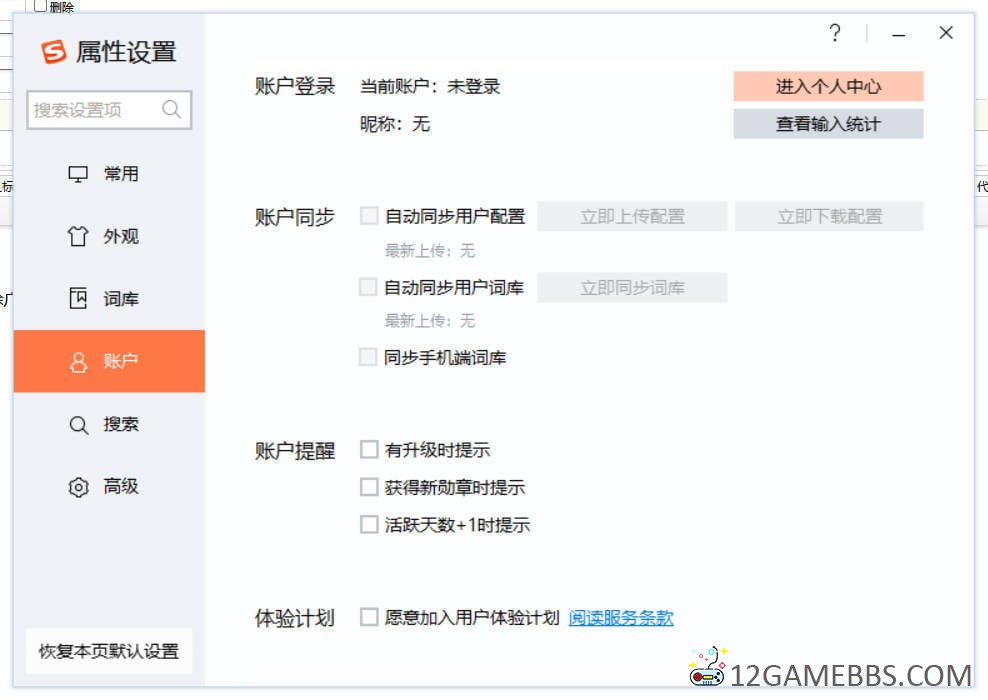Click 恢复本页默认设置 button
The height and width of the screenshot is (700, 988).
(109, 651)
